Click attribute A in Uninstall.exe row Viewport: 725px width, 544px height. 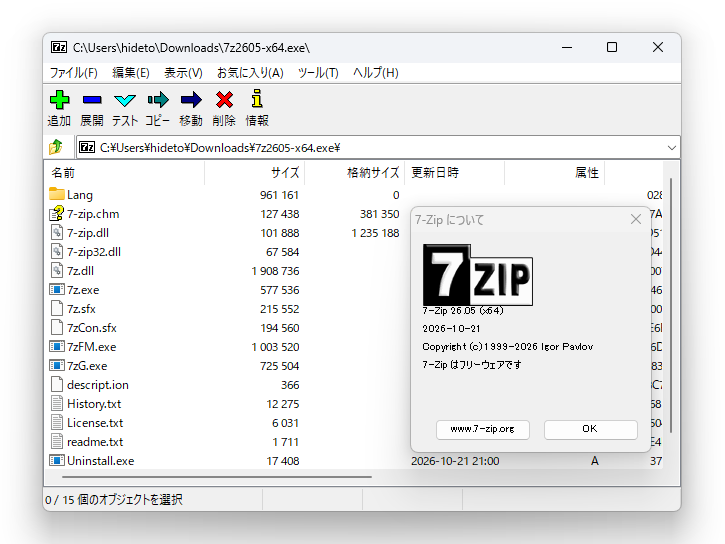point(595,461)
